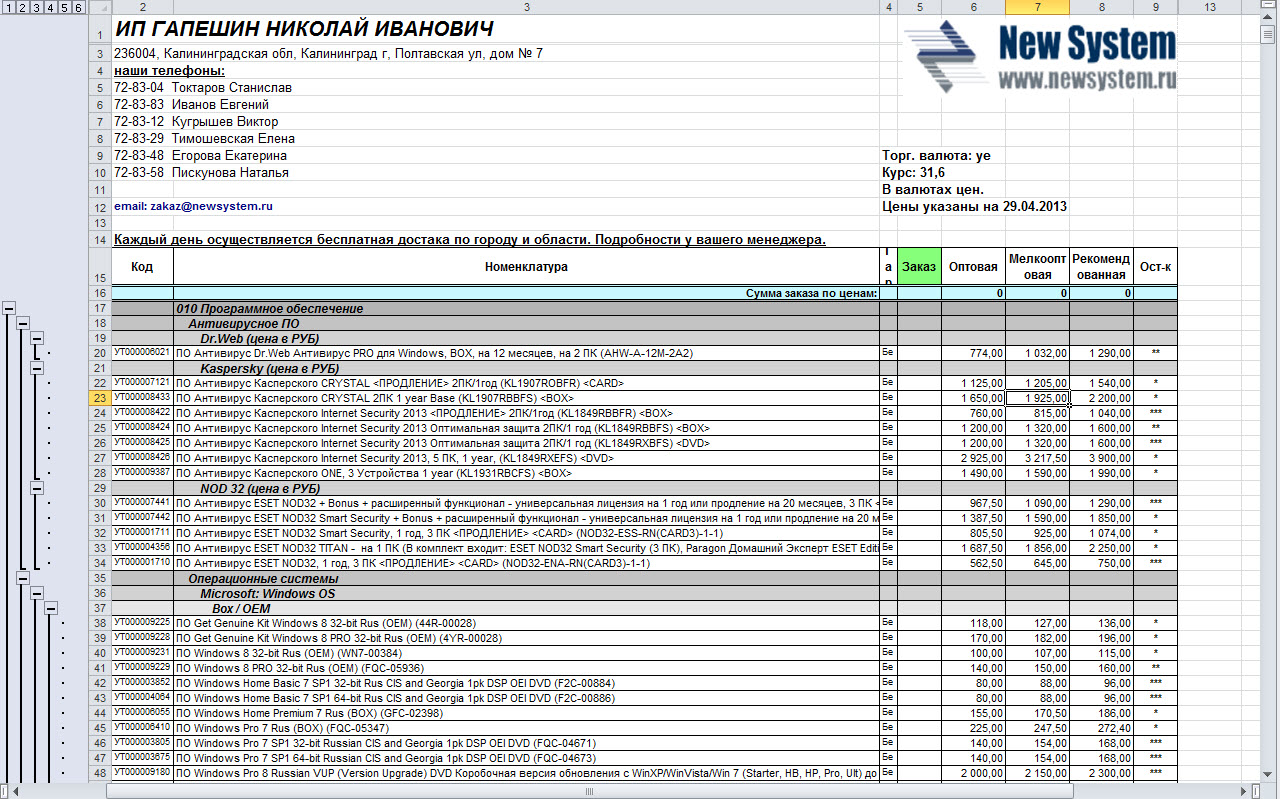Select row header 16
Screen dimensions: 1280x799
(99, 293)
